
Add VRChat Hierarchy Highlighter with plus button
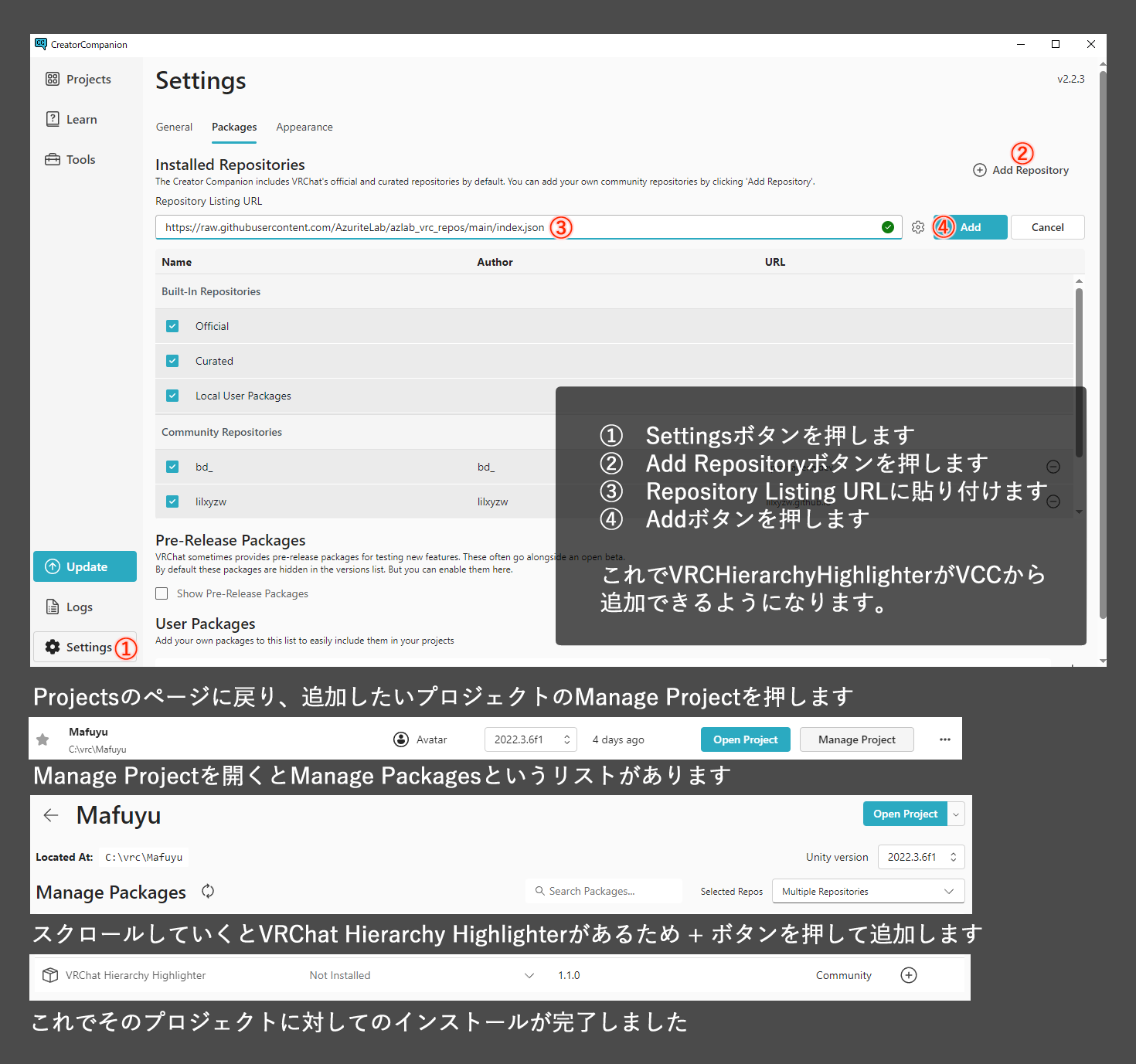click(x=909, y=975)
